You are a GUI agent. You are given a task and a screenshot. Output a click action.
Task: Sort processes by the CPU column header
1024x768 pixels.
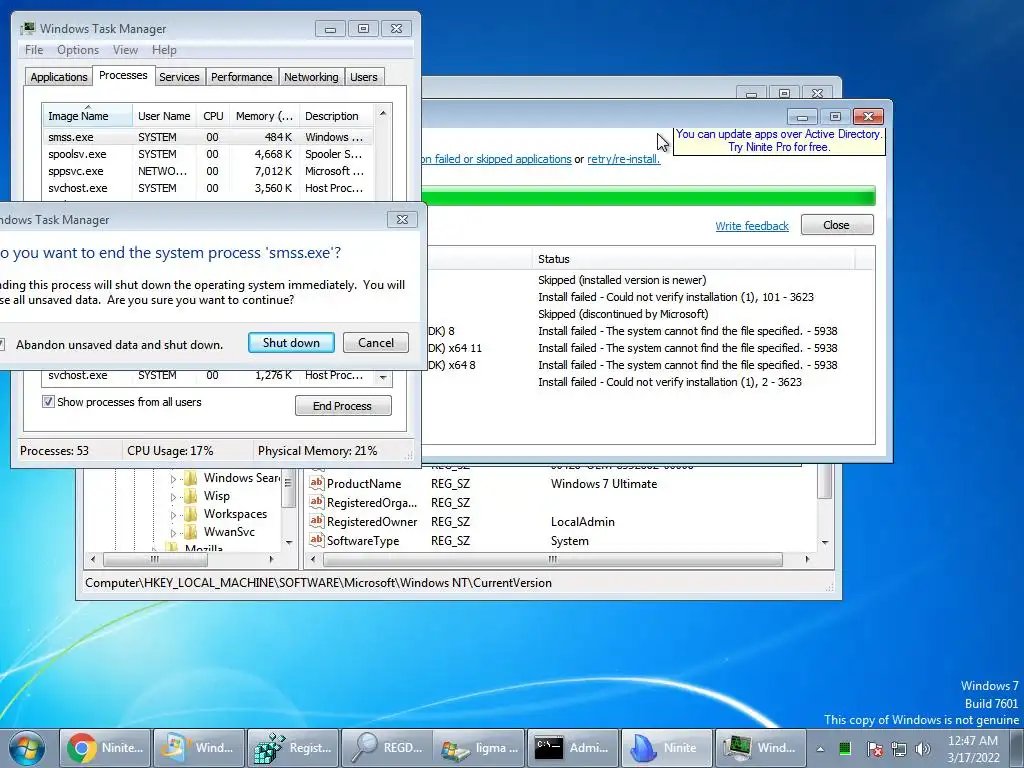coord(213,116)
